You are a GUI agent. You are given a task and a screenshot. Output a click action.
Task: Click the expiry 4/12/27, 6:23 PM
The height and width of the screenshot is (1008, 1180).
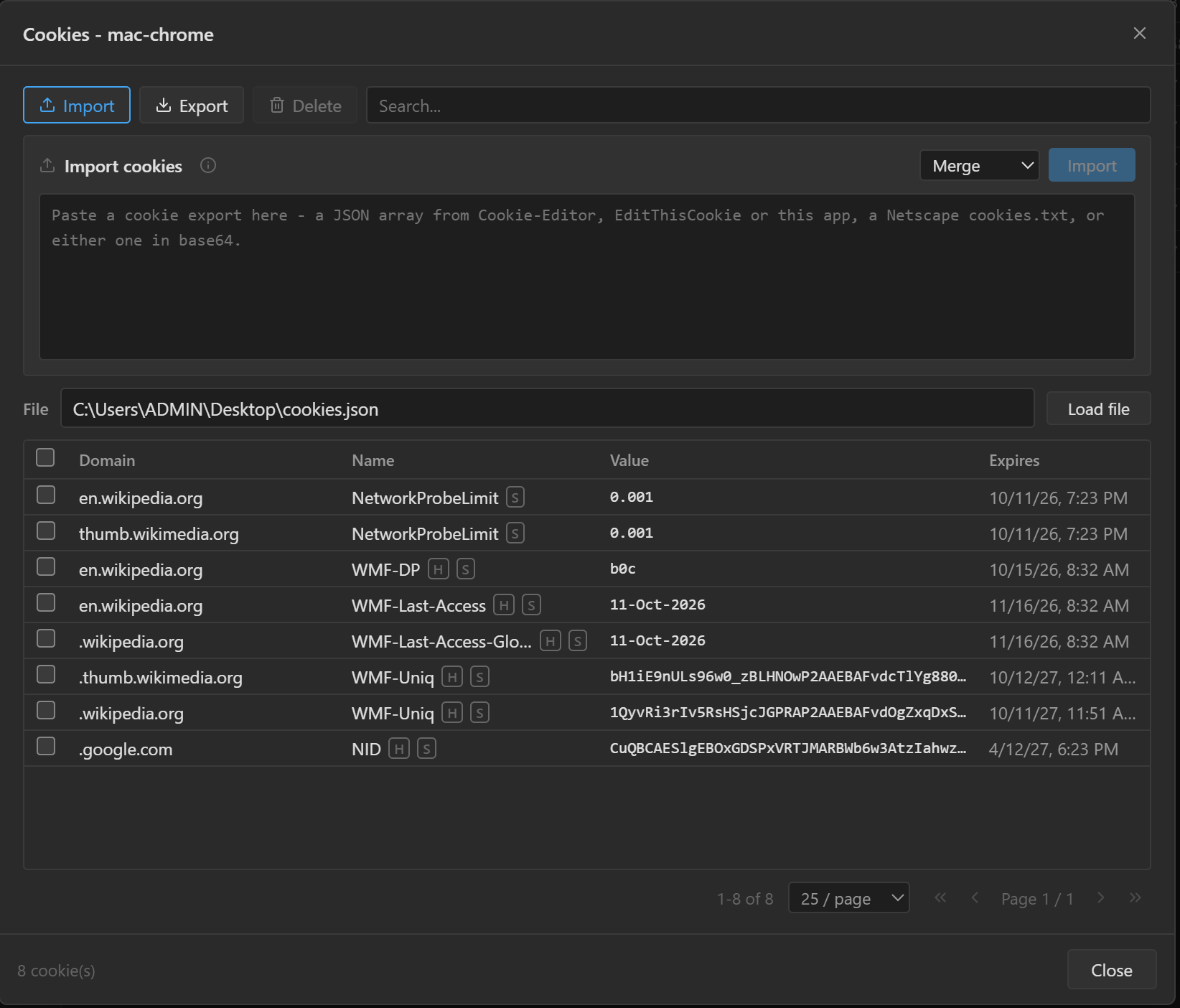pyautogui.click(x=1054, y=749)
